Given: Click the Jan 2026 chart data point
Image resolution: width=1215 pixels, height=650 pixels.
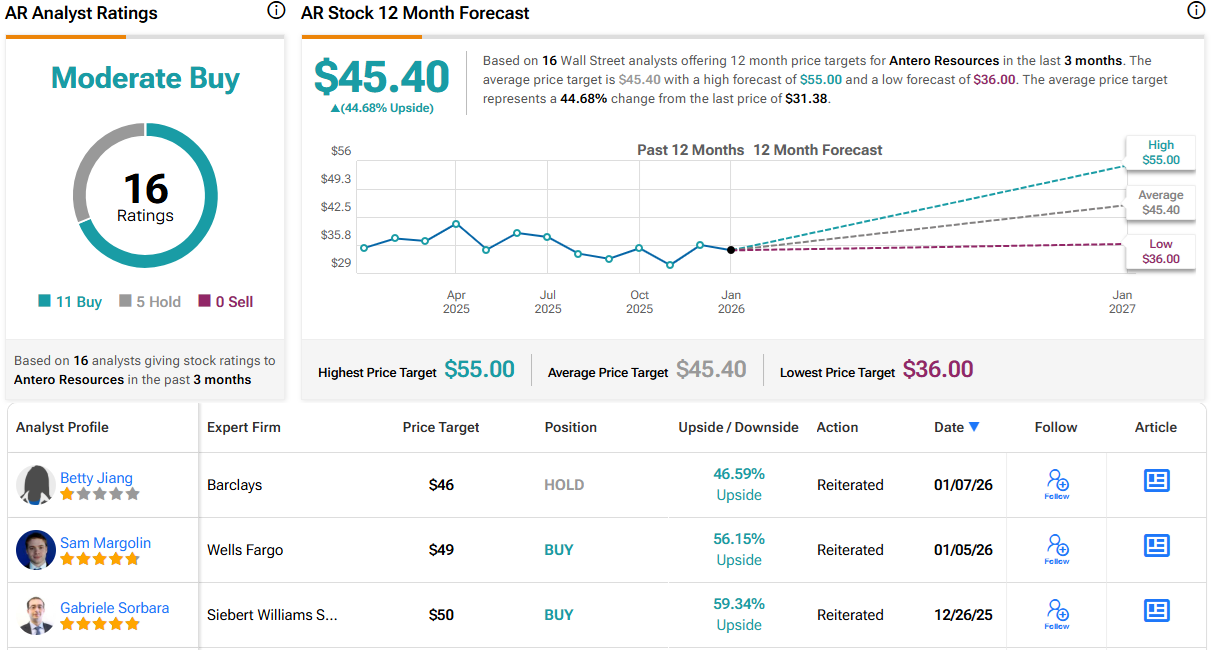Looking at the screenshot, I should 731,249.
